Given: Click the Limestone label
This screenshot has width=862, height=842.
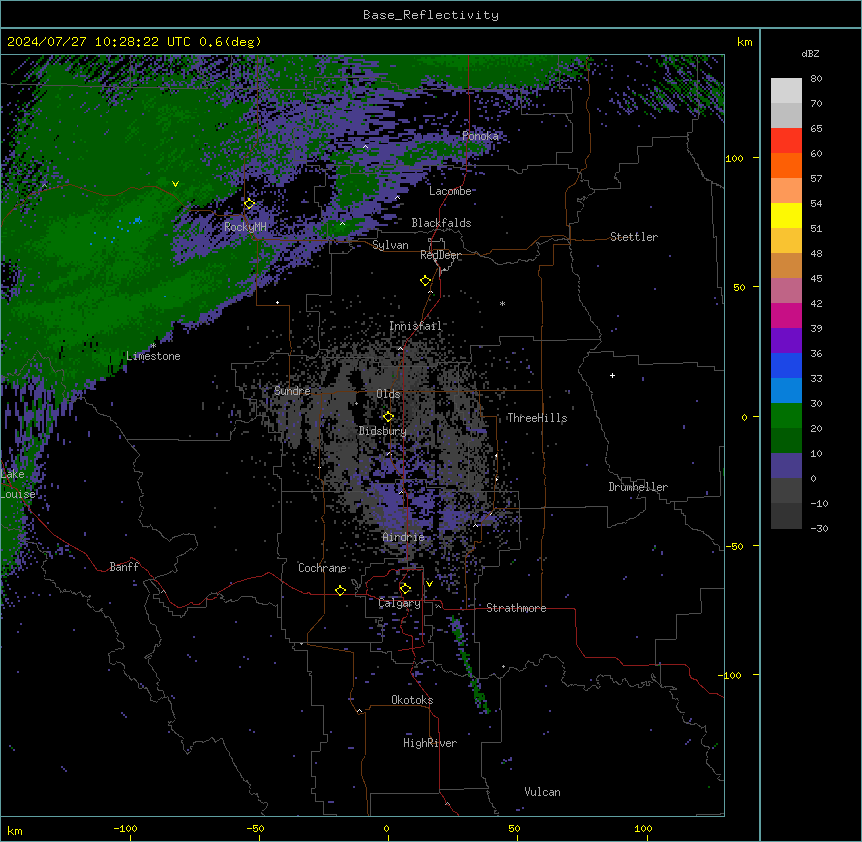Looking at the screenshot, I should [153, 356].
